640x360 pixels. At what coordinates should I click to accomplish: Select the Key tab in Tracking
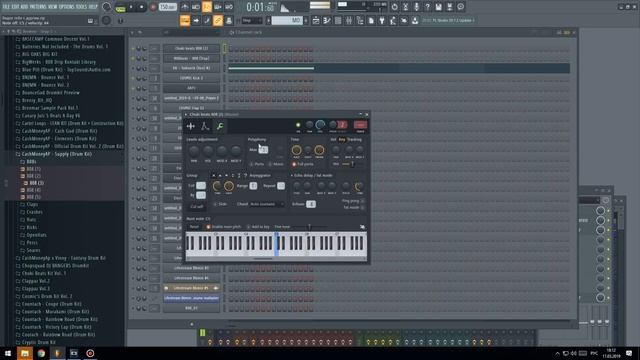click(x=342, y=140)
